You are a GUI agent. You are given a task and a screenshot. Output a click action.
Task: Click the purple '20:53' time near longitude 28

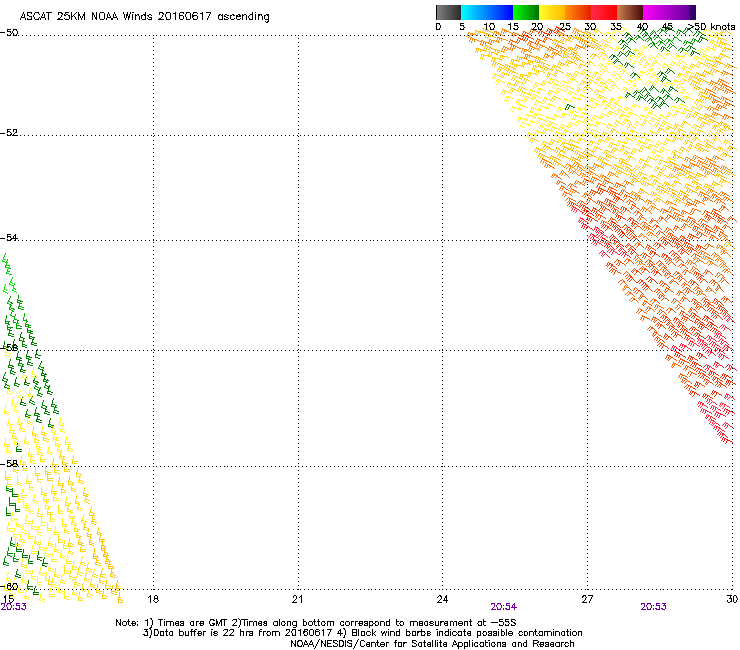[653, 607]
